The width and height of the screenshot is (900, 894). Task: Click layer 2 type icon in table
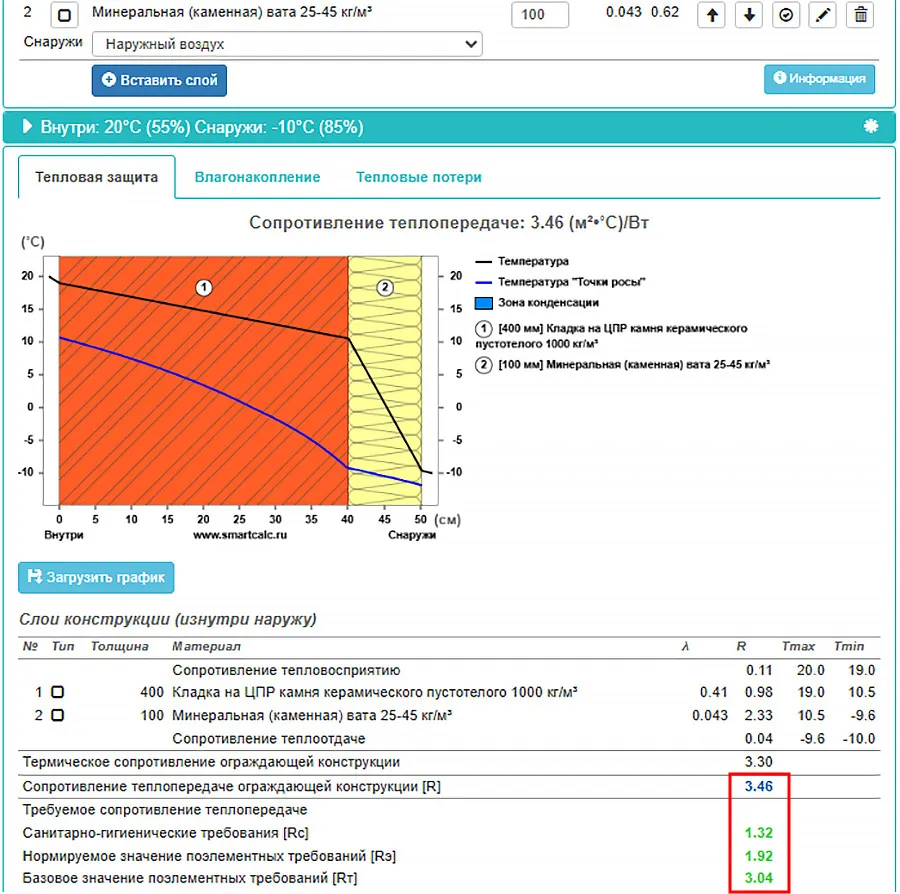click(57, 715)
